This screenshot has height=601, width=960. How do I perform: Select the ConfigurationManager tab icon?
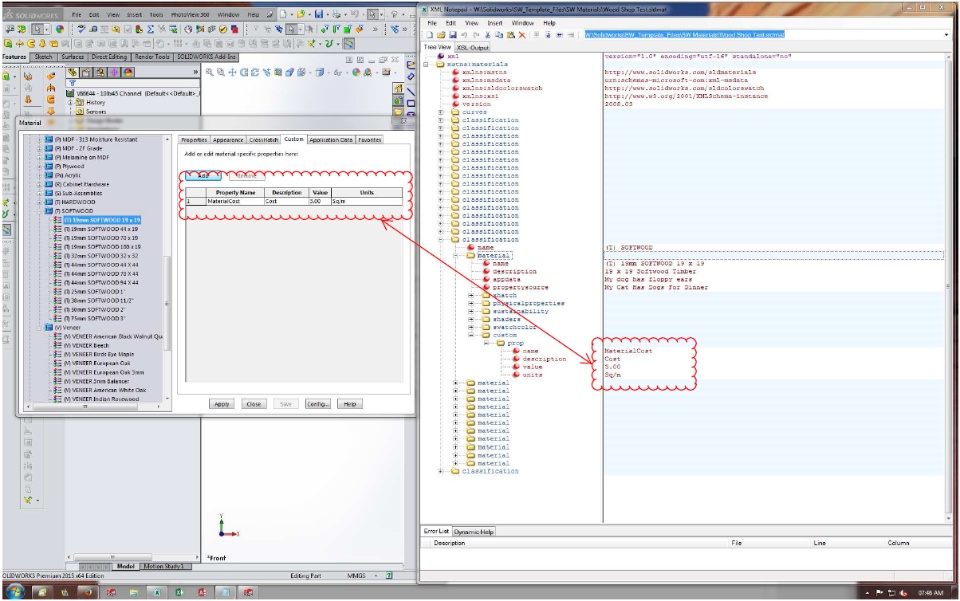coord(100,72)
